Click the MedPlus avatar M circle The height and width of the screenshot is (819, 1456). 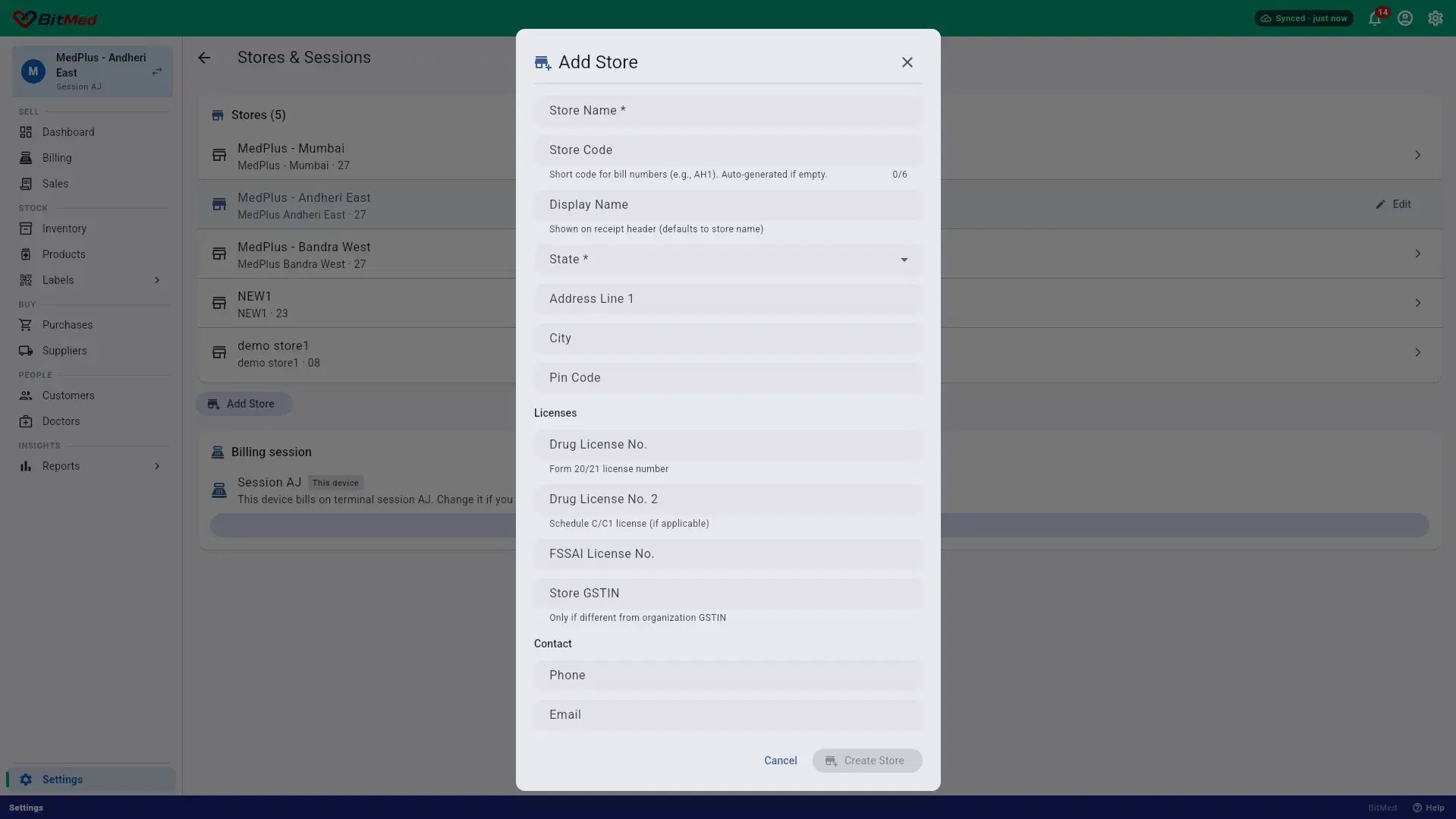coord(33,71)
